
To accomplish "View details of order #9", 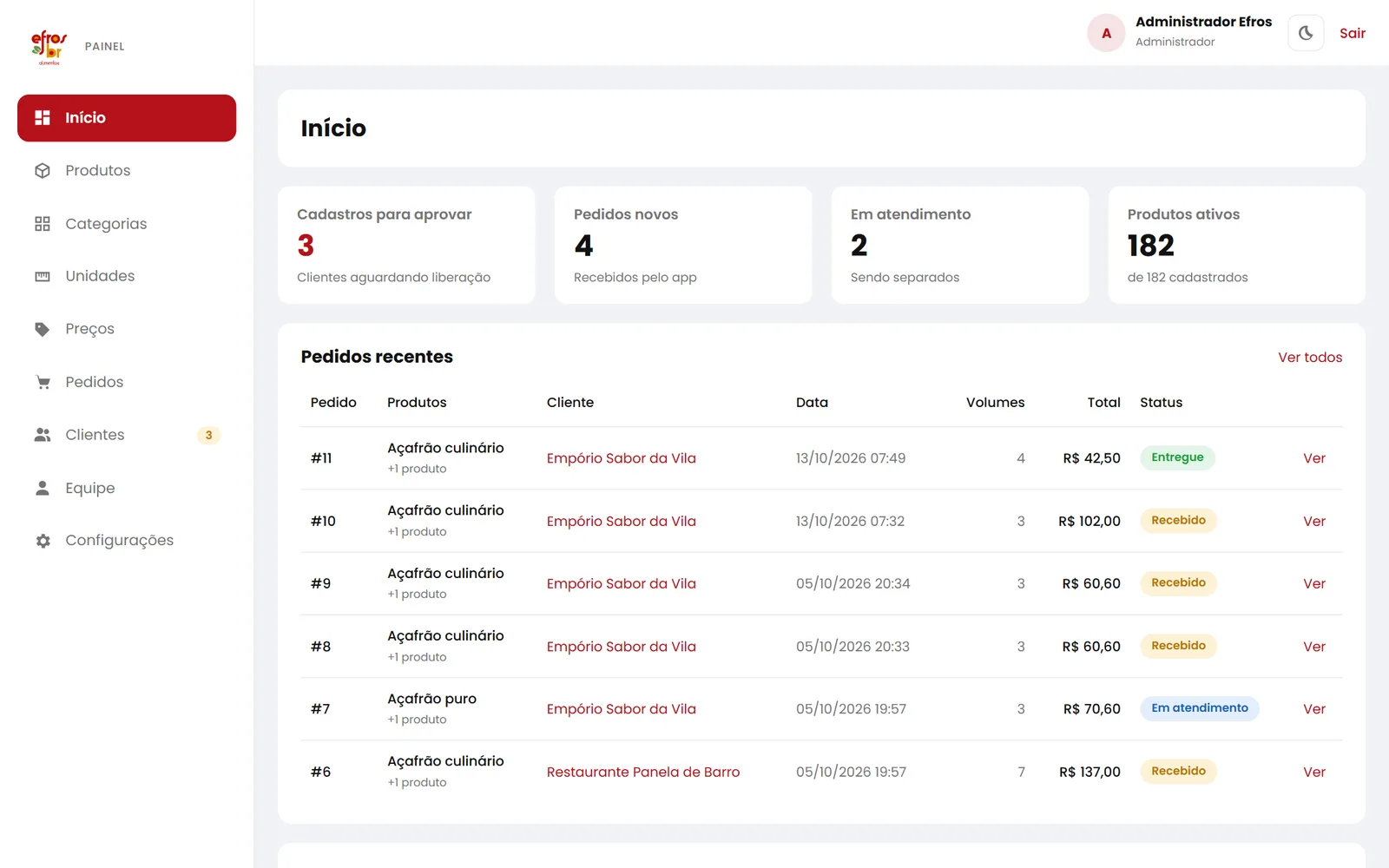I will pyautogui.click(x=1314, y=583).
